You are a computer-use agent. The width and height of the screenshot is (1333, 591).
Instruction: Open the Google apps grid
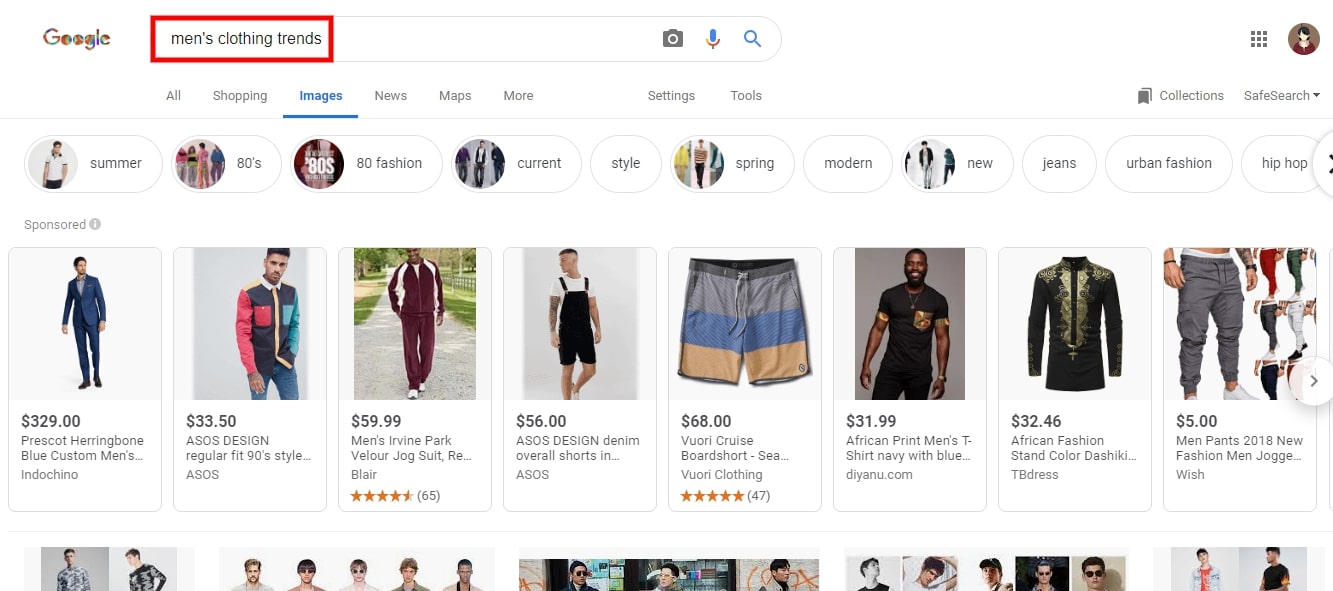(1259, 39)
